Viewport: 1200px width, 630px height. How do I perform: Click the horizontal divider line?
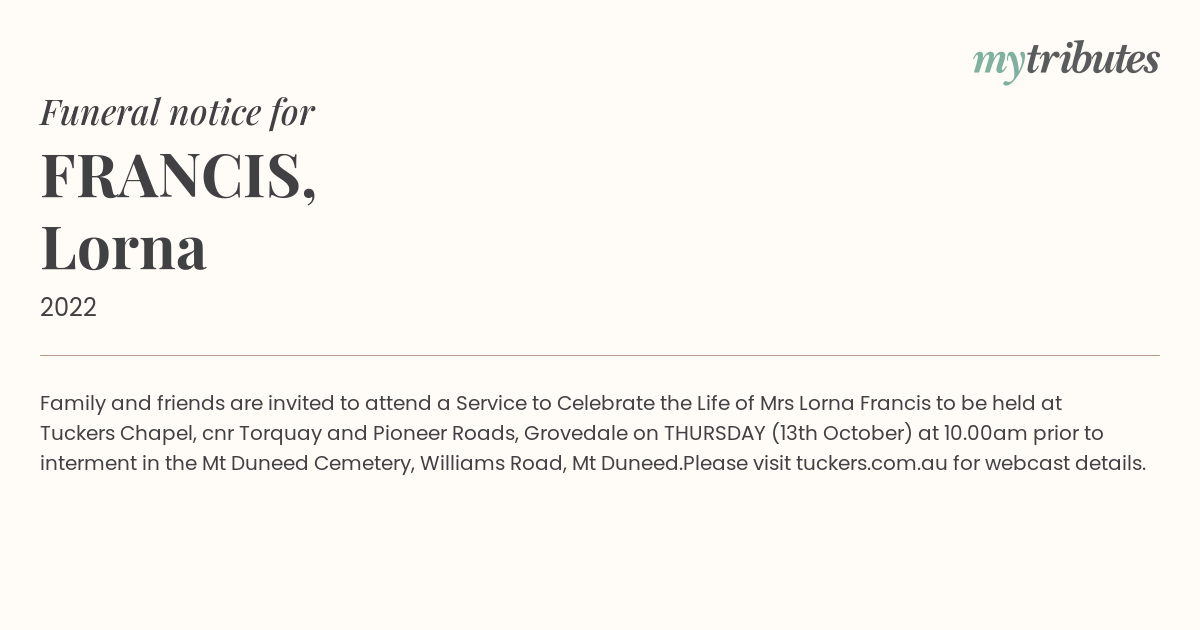600,355
